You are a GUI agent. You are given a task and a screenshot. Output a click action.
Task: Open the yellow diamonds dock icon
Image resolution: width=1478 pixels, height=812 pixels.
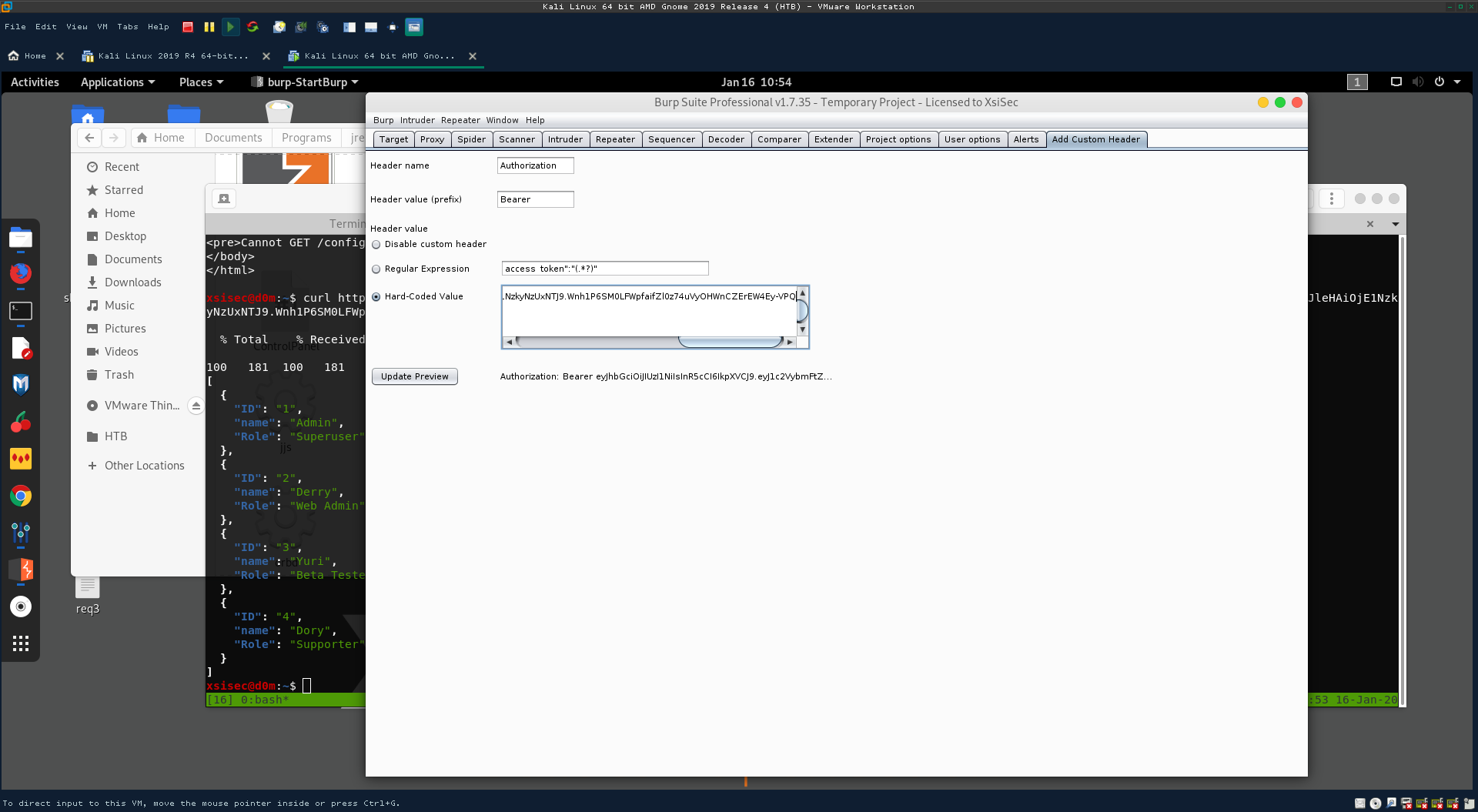(x=21, y=459)
